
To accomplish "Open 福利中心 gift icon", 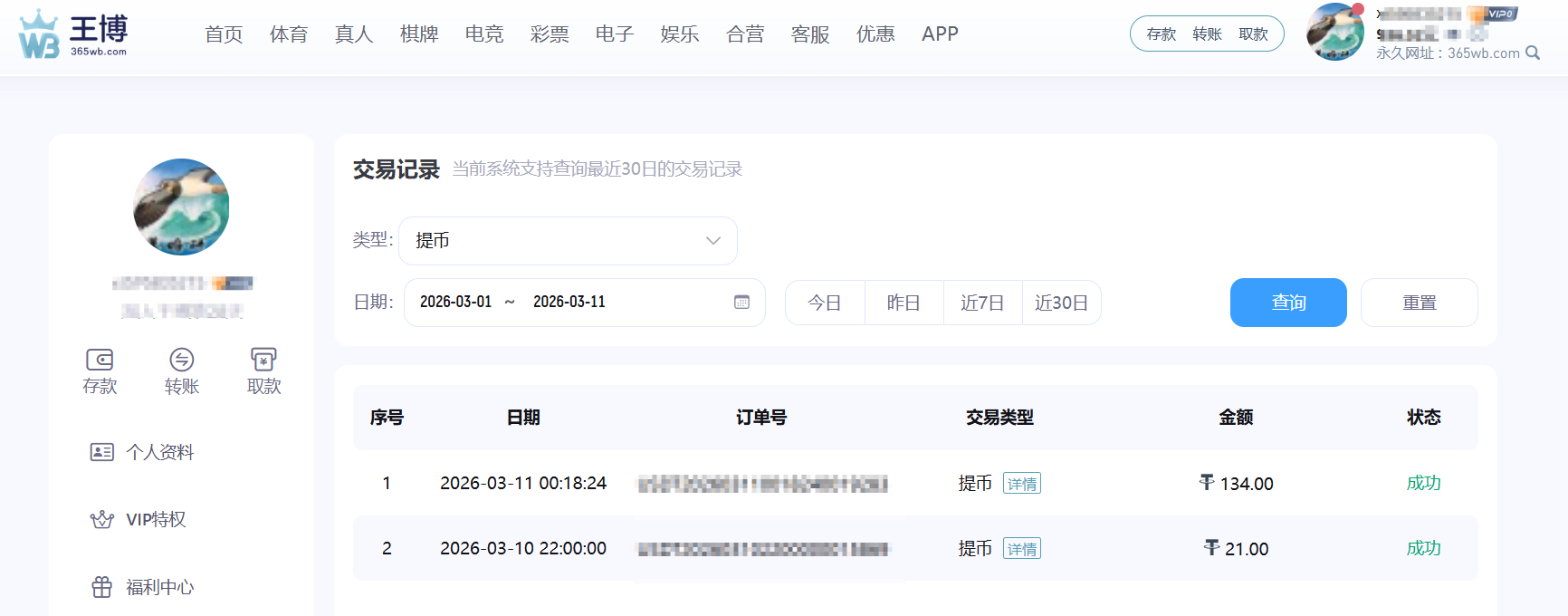I will pyautogui.click(x=102, y=587).
